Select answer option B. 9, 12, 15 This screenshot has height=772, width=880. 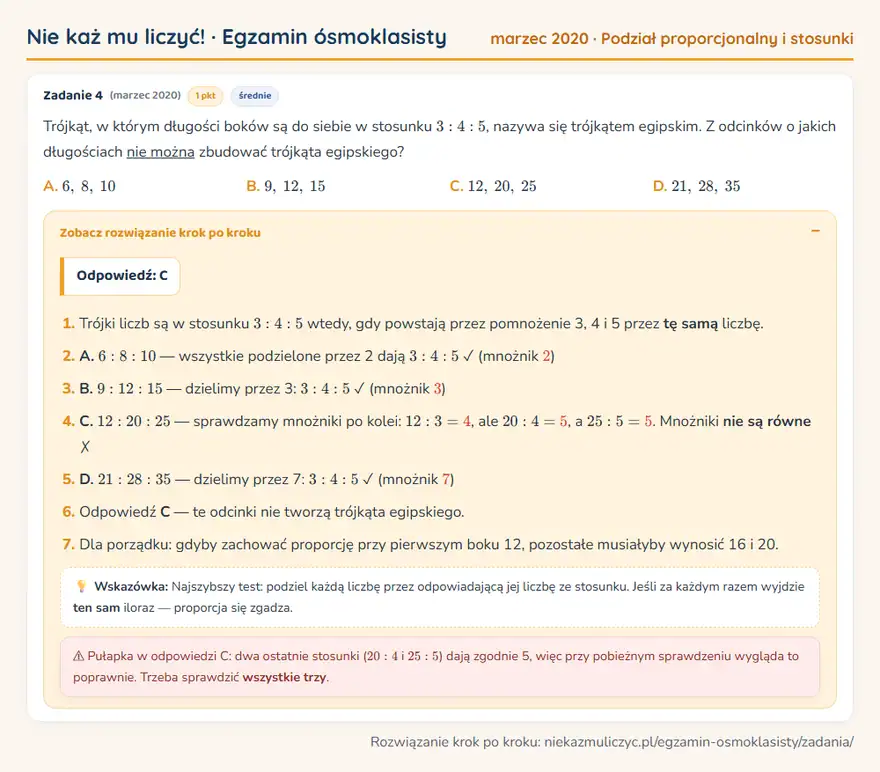coord(286,186)
